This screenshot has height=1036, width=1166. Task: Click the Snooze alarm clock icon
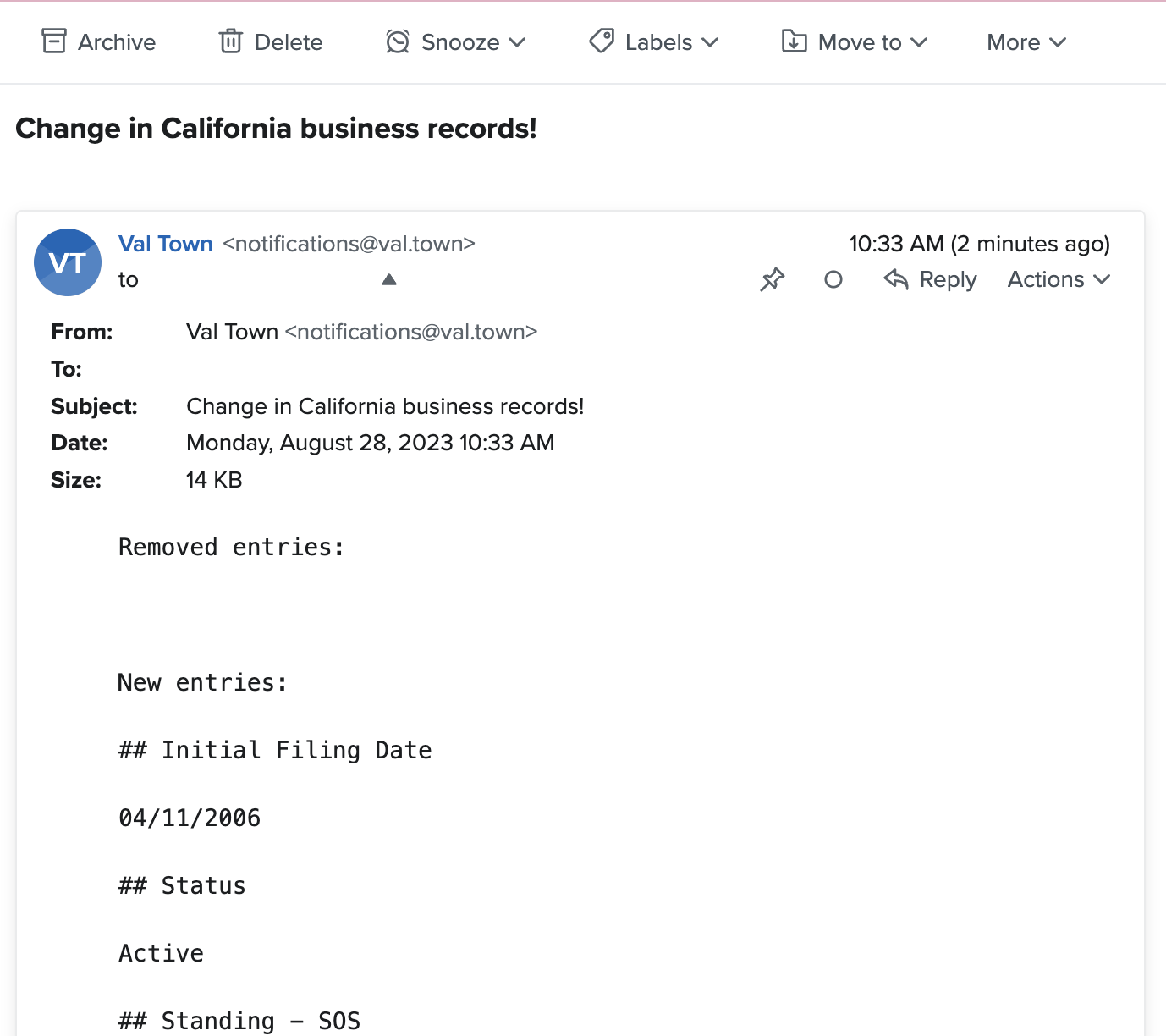pos(398,41)
